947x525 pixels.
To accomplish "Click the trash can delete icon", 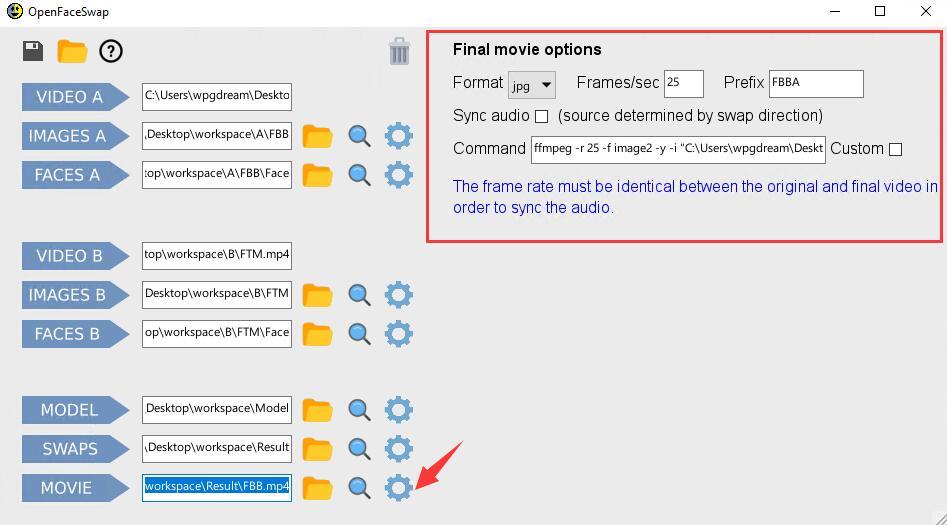I will pyautogui.click(x=399, y=51).
